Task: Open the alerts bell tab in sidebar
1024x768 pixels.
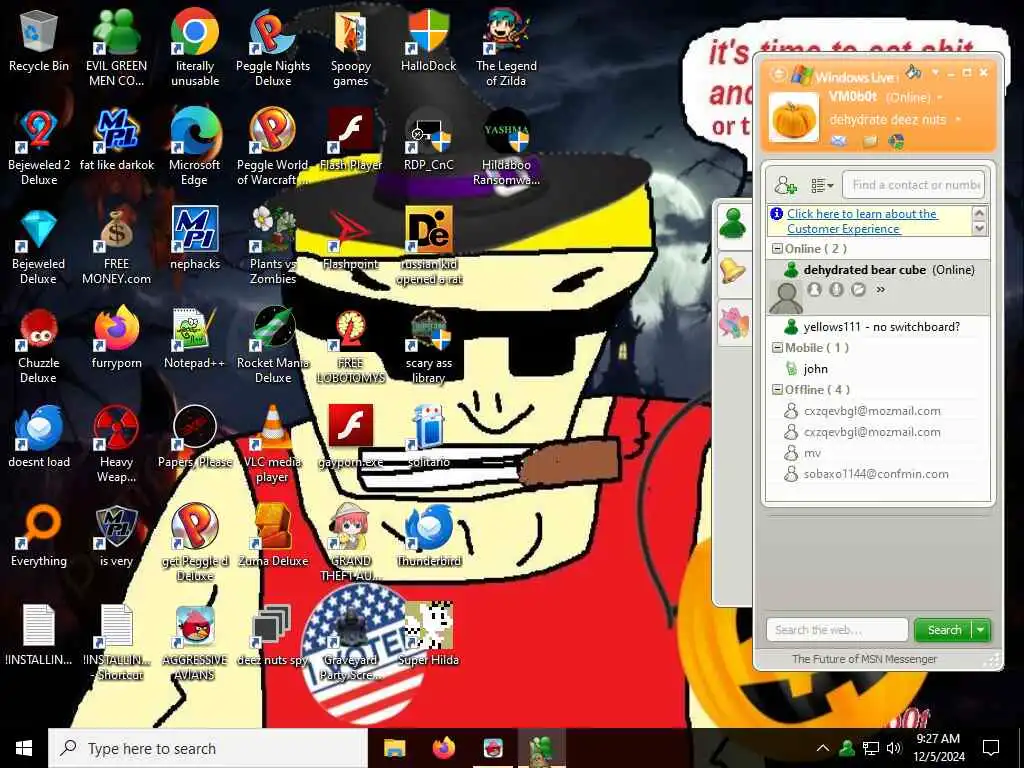Action: [x=733, y=270]
